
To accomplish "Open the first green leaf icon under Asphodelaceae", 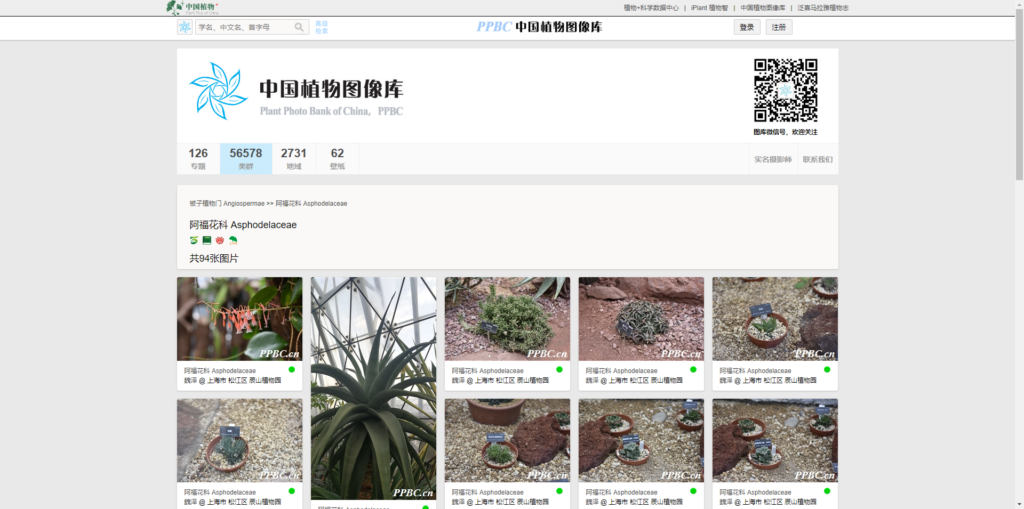I will [x=193, y=240].
